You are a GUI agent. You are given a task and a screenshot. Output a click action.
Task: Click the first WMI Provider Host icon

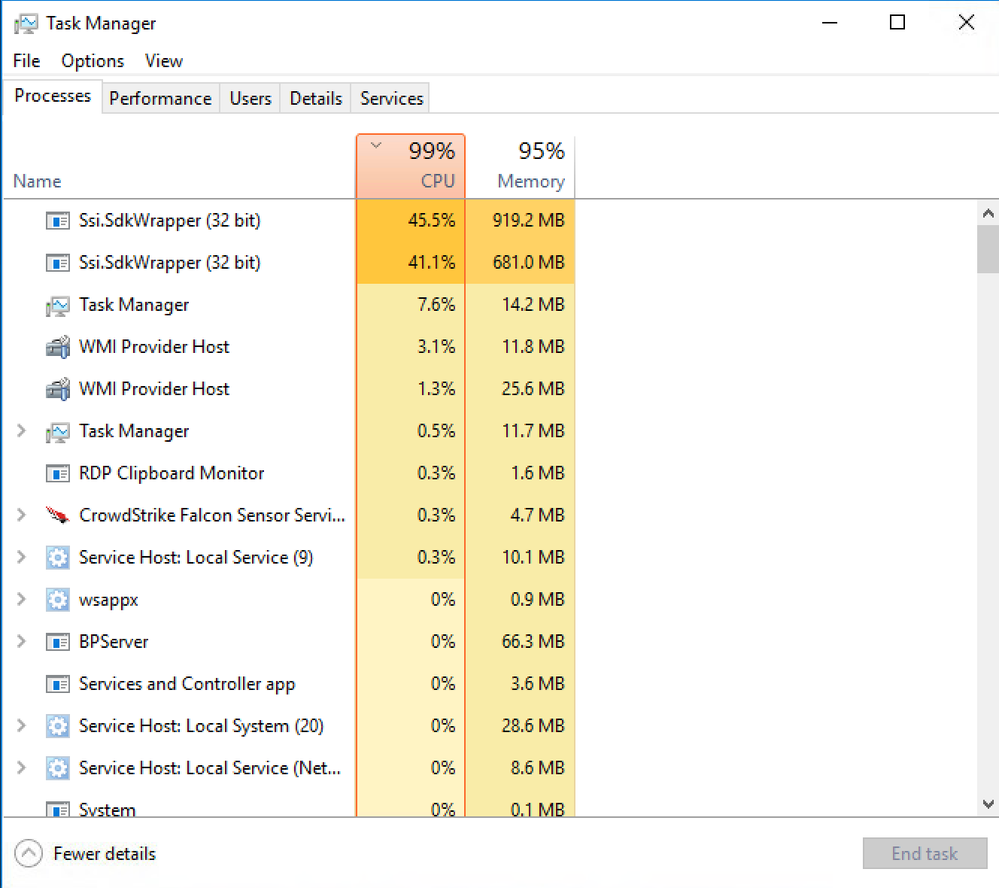(57, 347)
